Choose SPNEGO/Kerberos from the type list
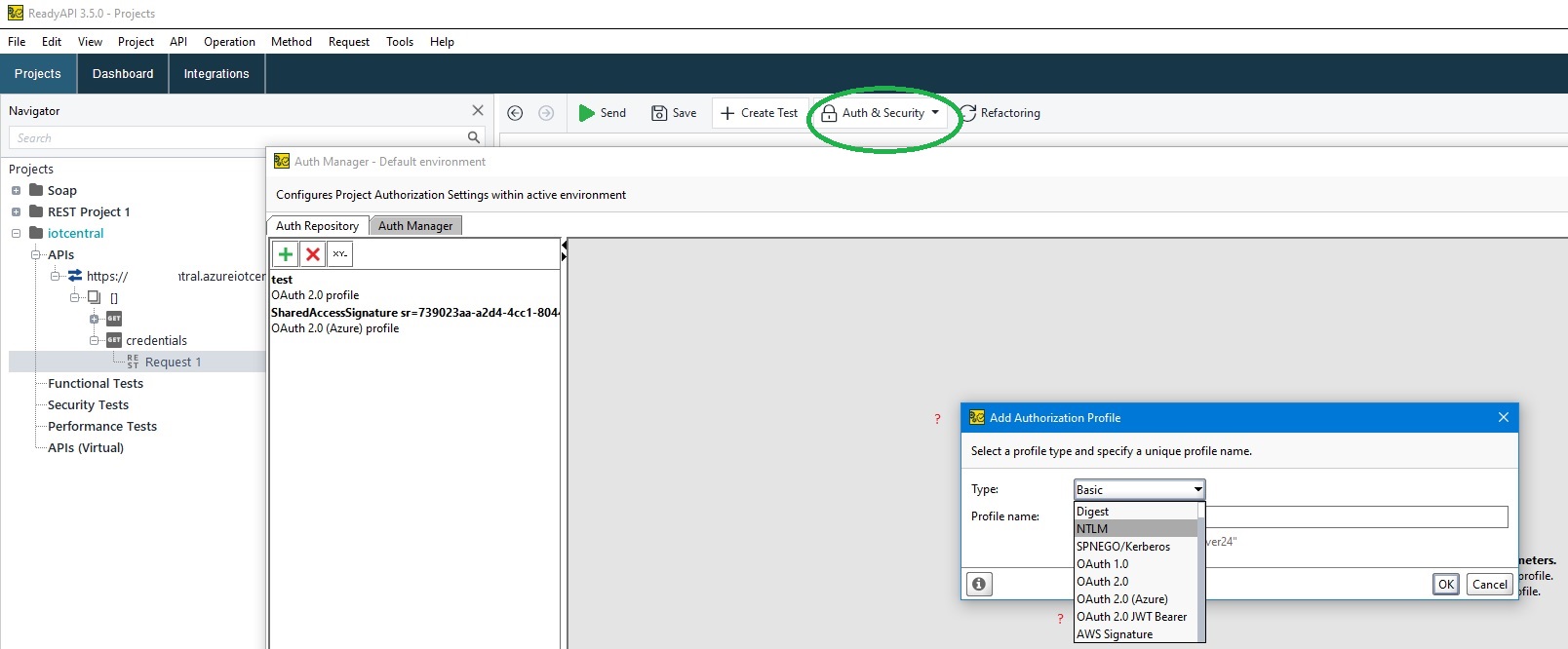The image size is (1568, 649). tap(1136, 547)
